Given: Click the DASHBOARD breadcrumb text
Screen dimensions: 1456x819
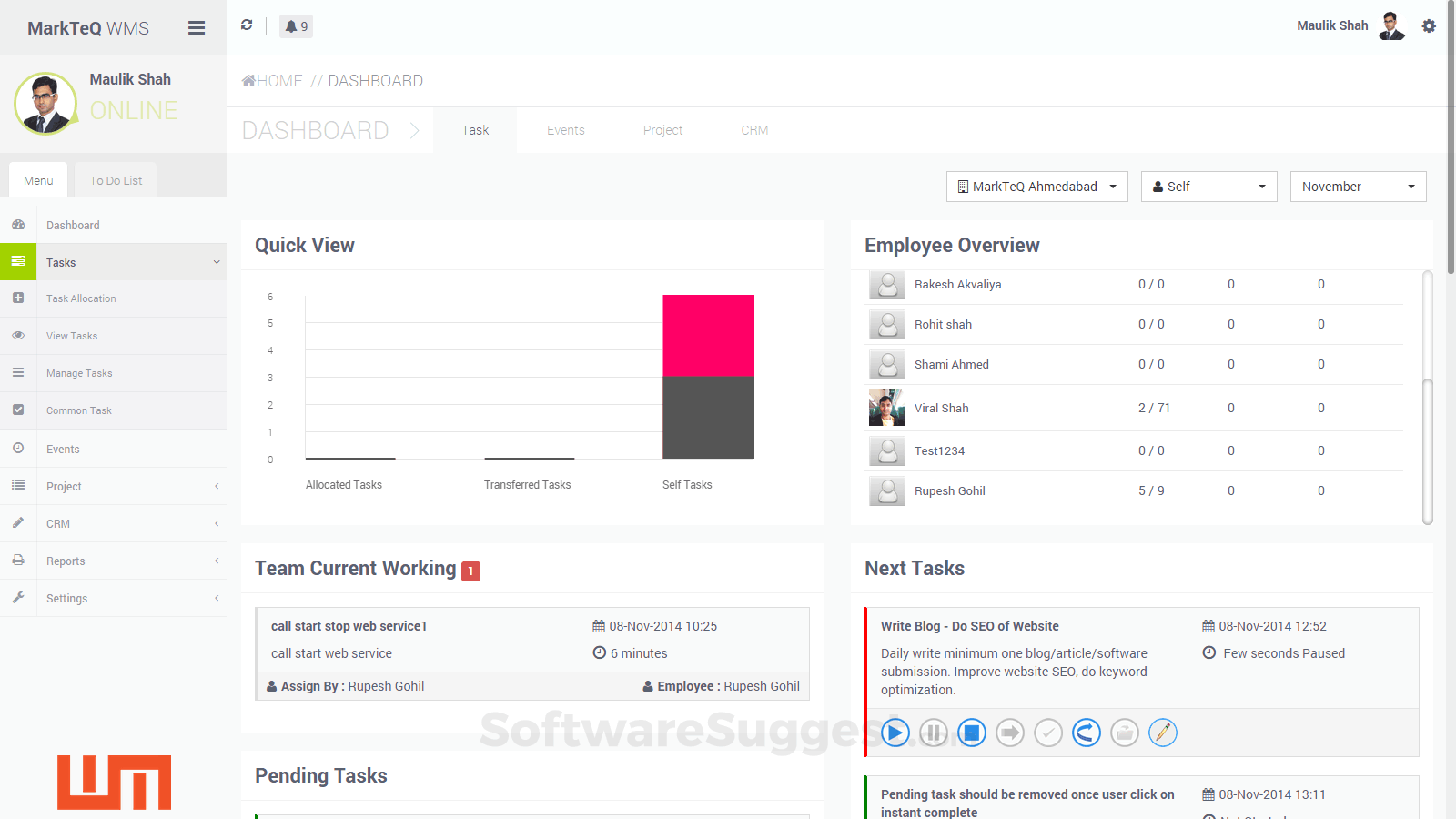Looking at the screenshot, I should 375,81.
